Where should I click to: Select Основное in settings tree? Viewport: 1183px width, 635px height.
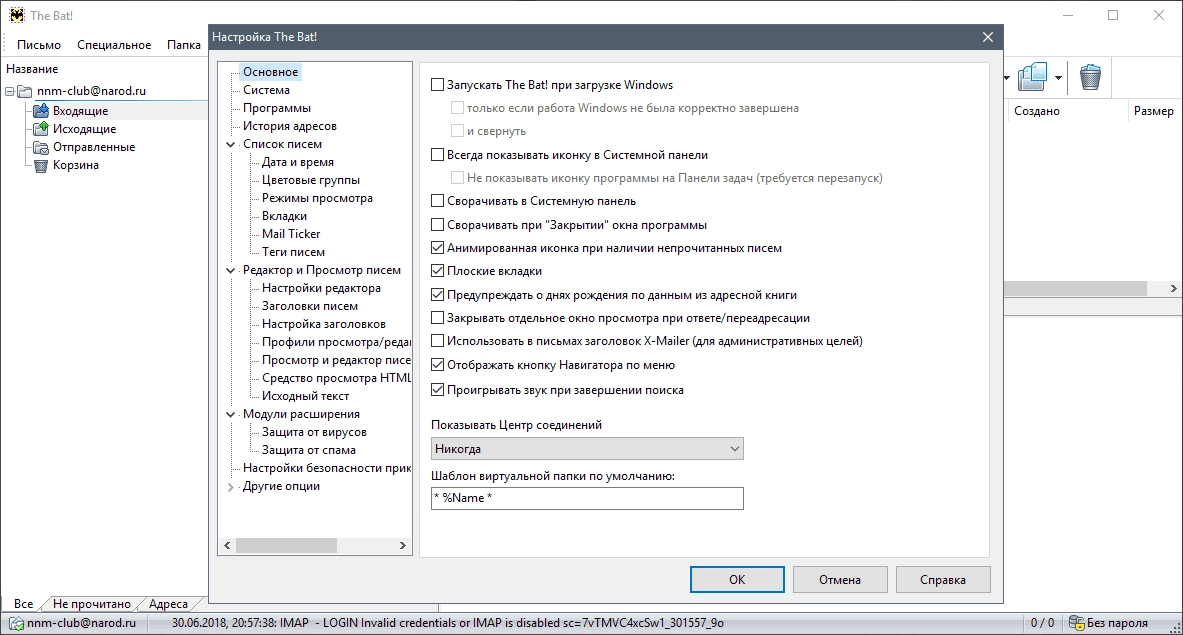(x=271, y=72)
